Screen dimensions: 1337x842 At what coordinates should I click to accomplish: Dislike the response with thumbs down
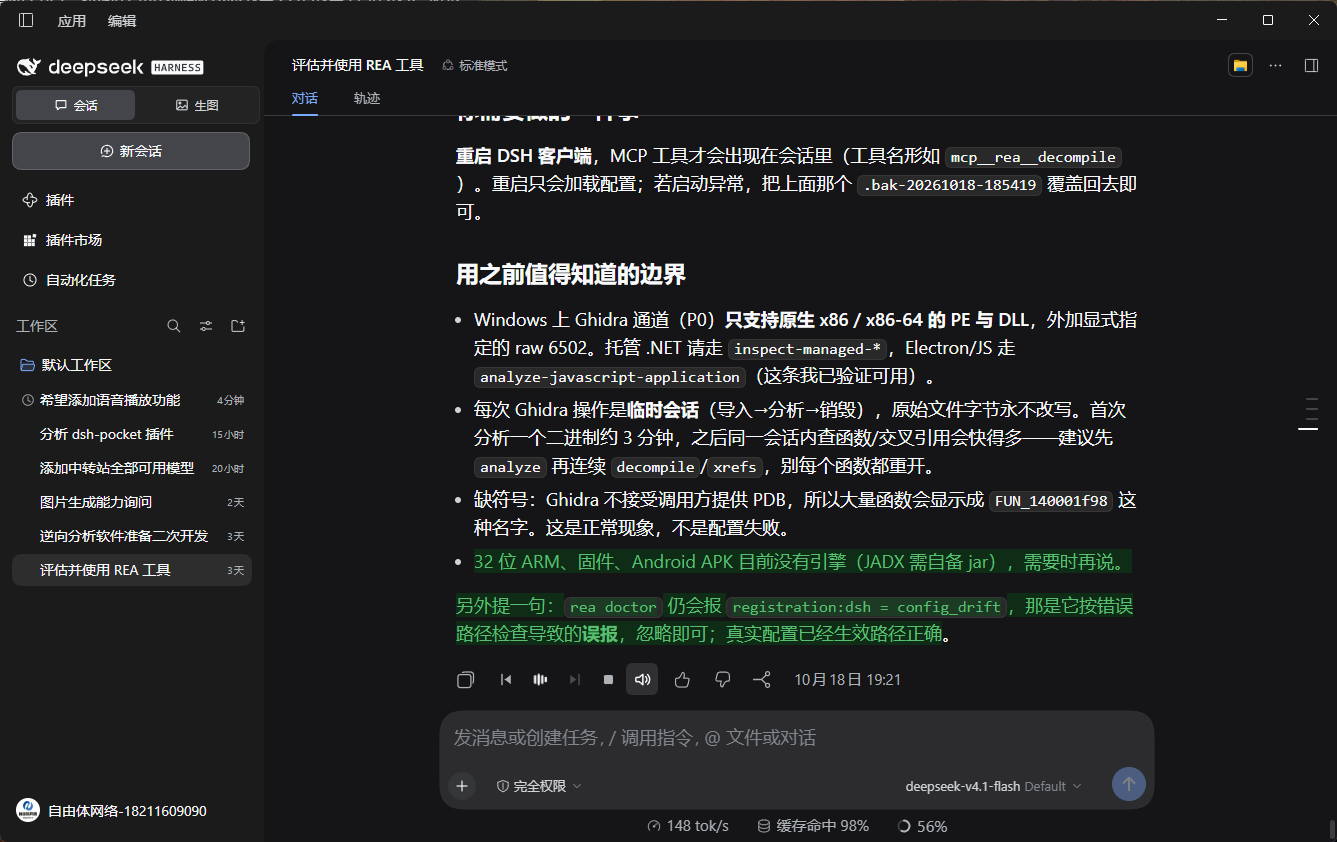pos(723,680)
